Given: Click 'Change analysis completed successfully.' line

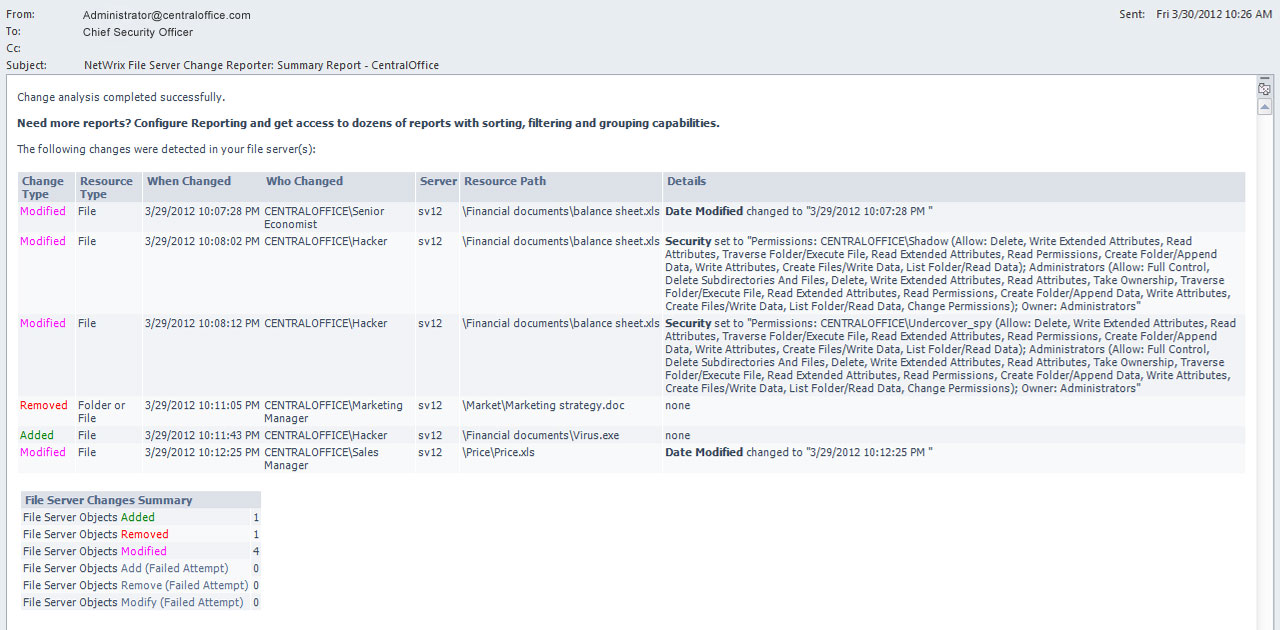Looking at the screenshot, I should coord(121,97).
